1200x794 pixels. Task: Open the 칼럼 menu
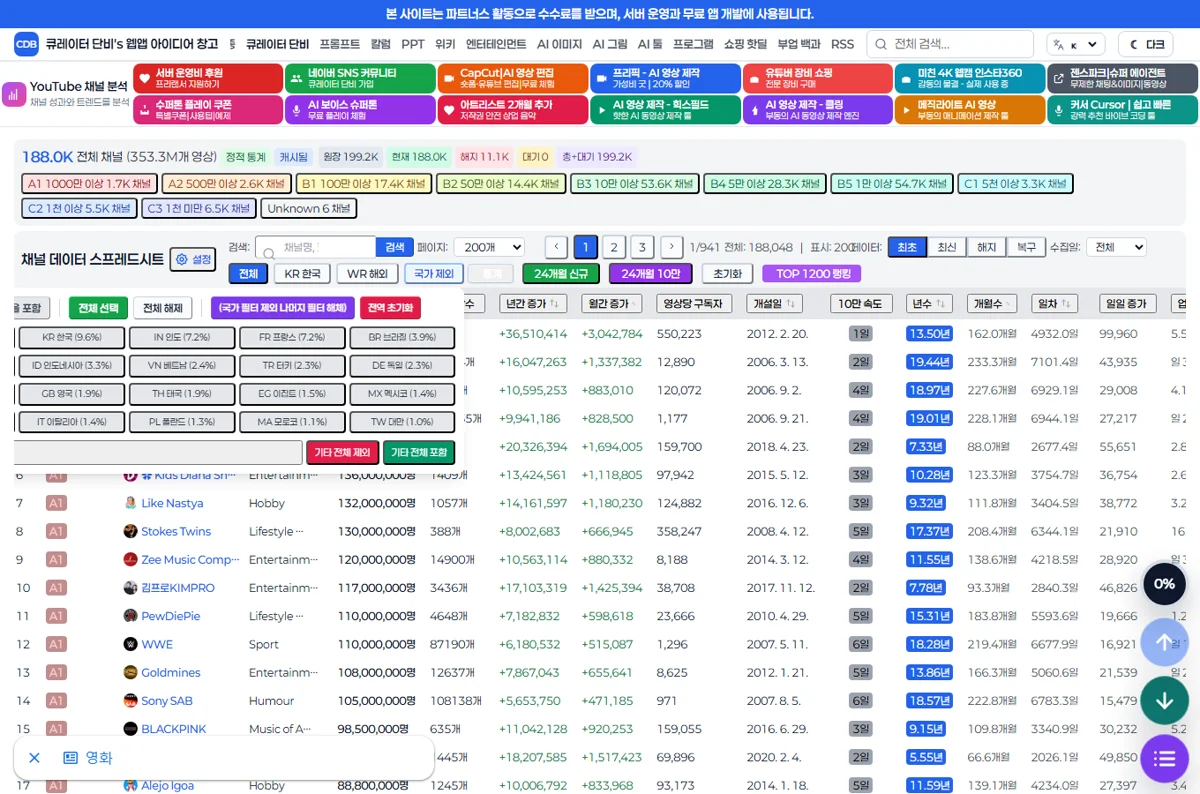click(381, 44)
